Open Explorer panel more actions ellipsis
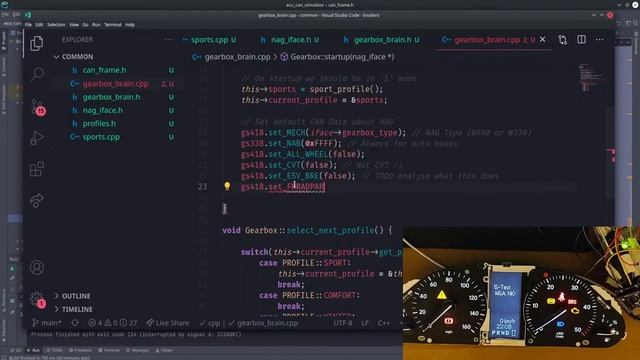This screenshot has height=360, width=640. pos(168,40)
